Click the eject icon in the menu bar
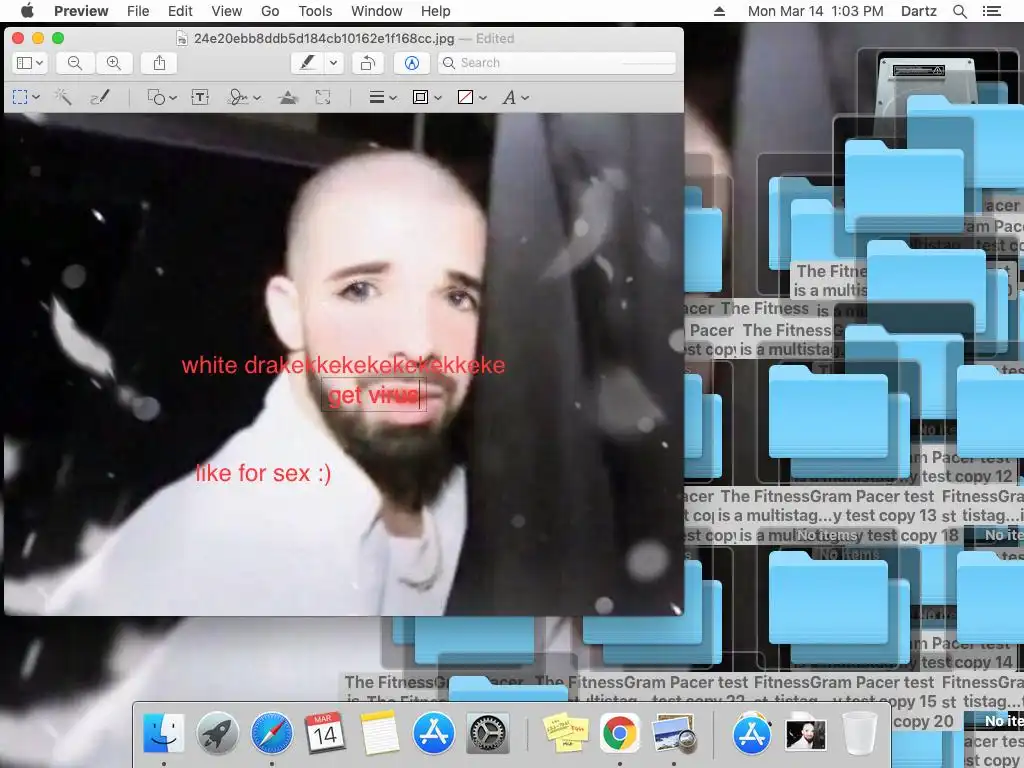Viewport: 1024px width, 768px height. [719, 11]
